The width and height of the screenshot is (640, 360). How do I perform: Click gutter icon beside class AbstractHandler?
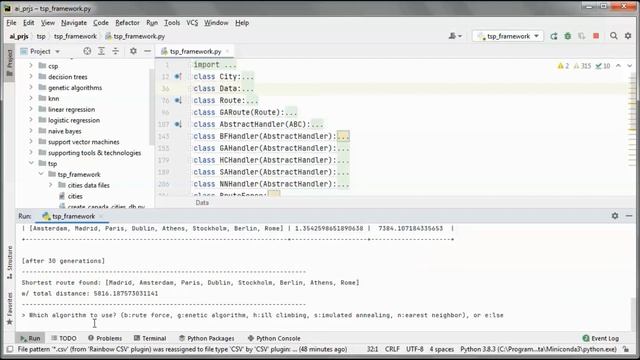(x=178, y=124)
